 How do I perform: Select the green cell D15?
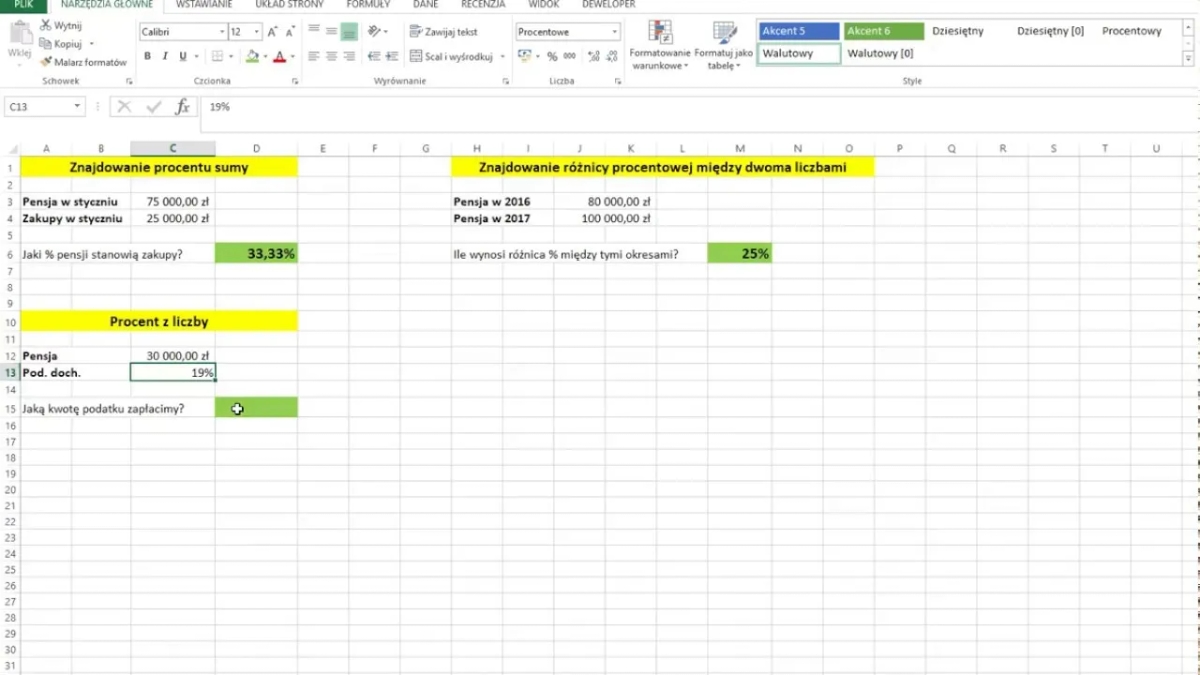click(x=256, y=408)
